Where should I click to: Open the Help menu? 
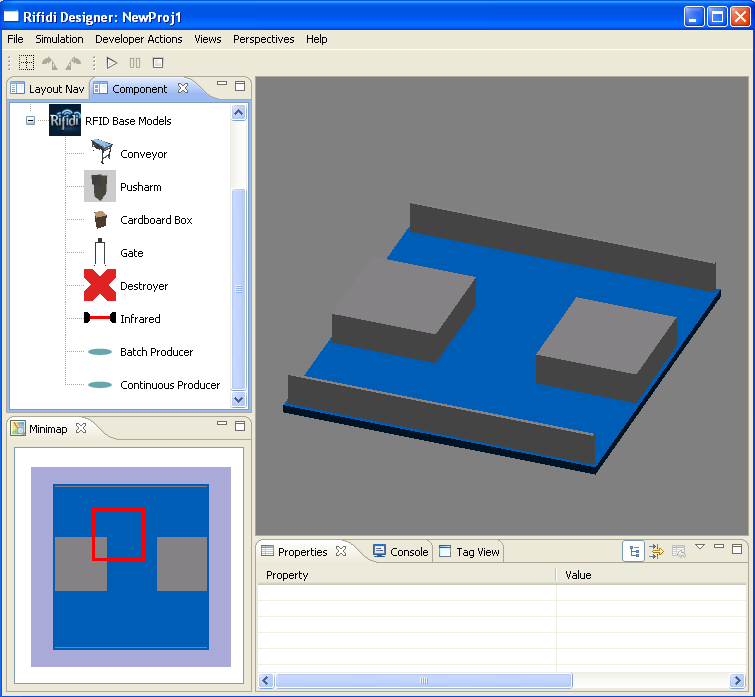click(316, 39)
